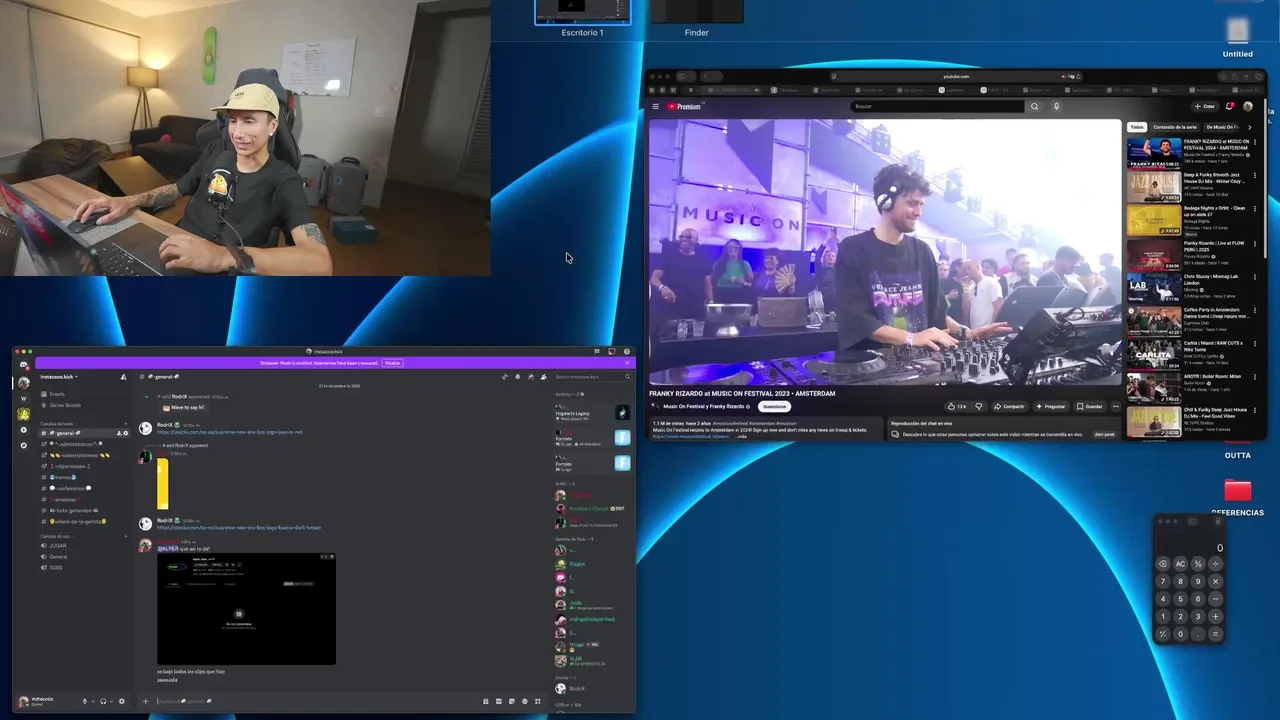Open gift icon in Discord message bar
1280x720 pixels.
[485, 701]
